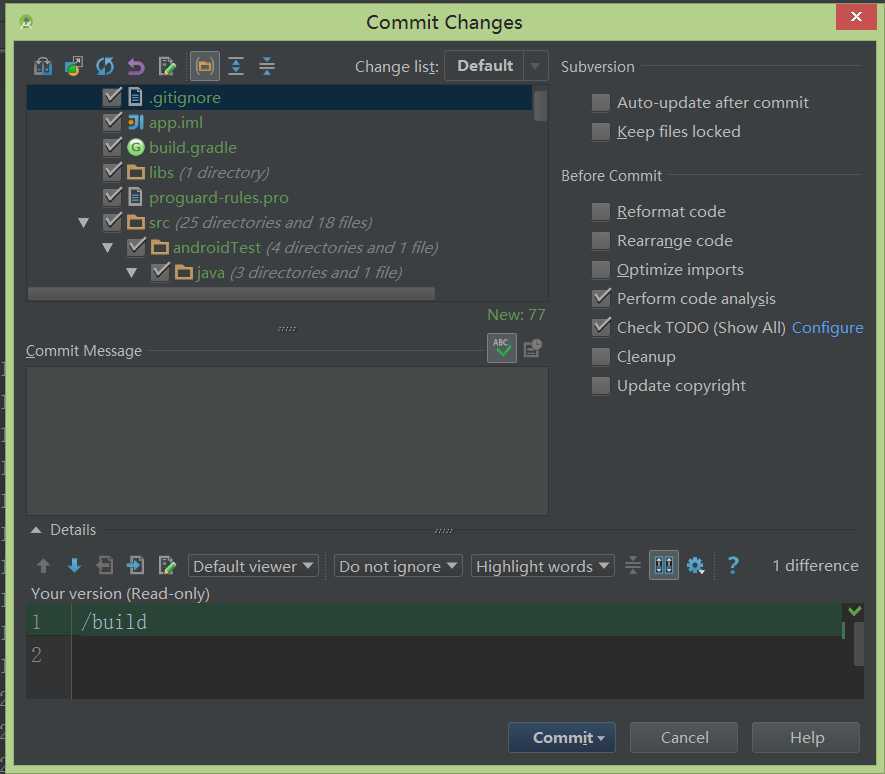The width and height of the screenshot is (885, 774).
Task: Collapse the Details section
Action: point(36,530)
